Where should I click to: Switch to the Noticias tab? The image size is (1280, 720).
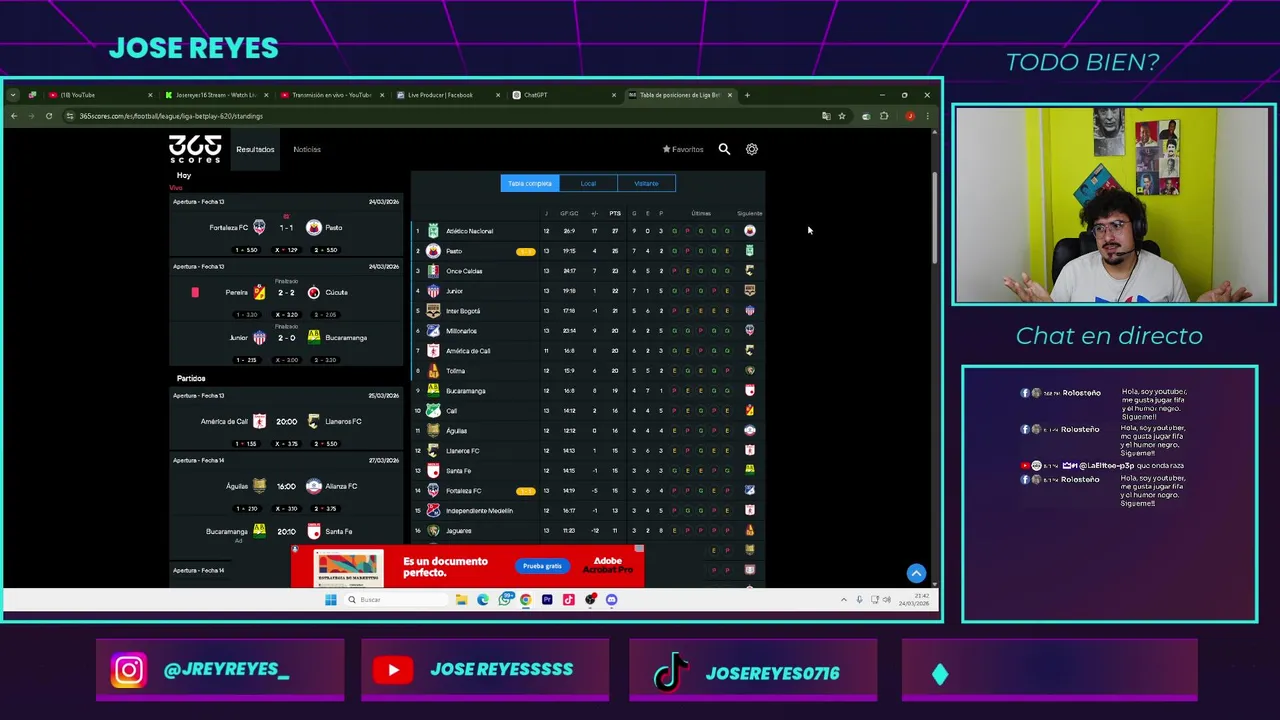coord(307,149)
